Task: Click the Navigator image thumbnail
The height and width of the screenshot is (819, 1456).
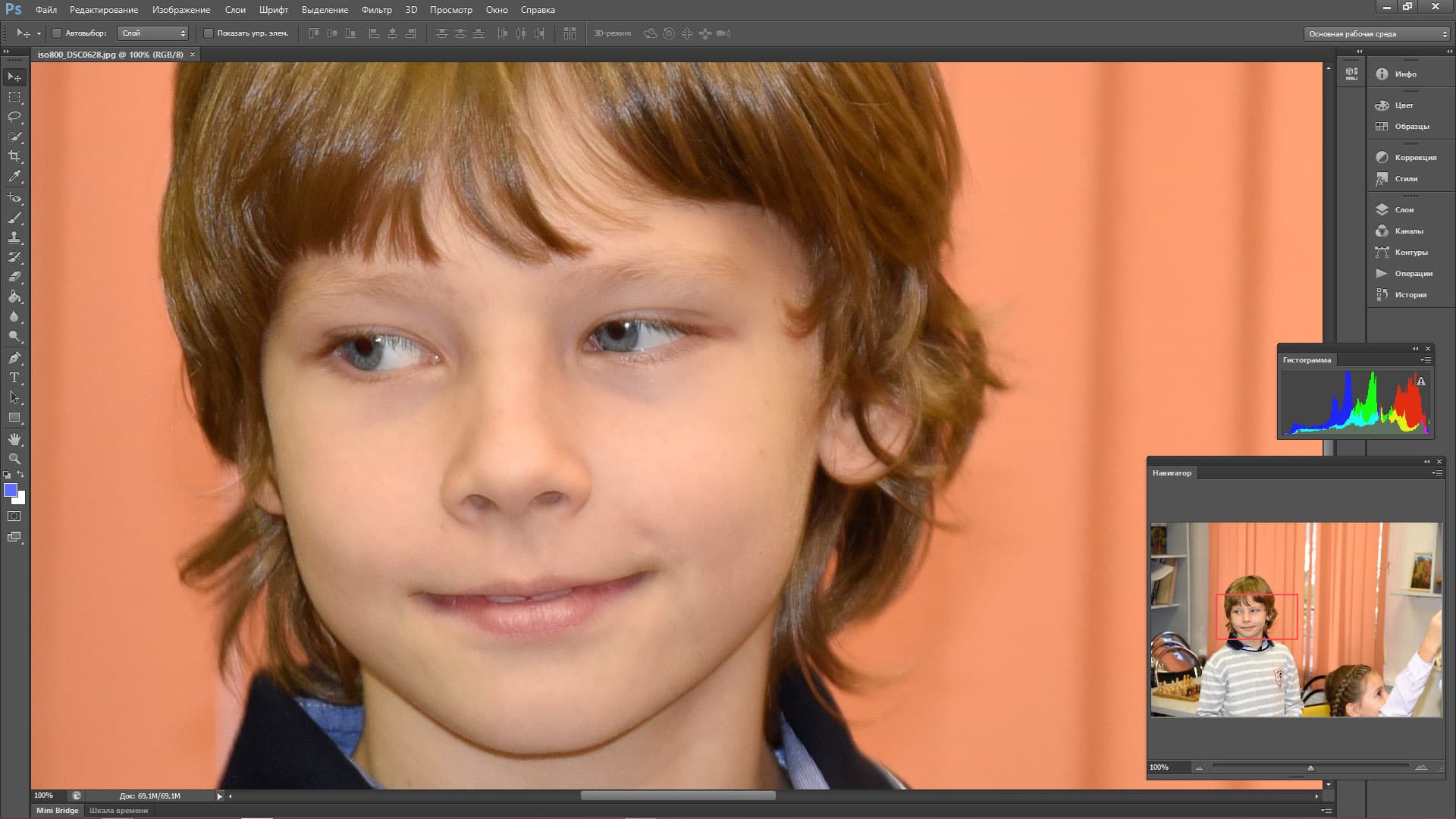Action: [x=1296, y=620]
